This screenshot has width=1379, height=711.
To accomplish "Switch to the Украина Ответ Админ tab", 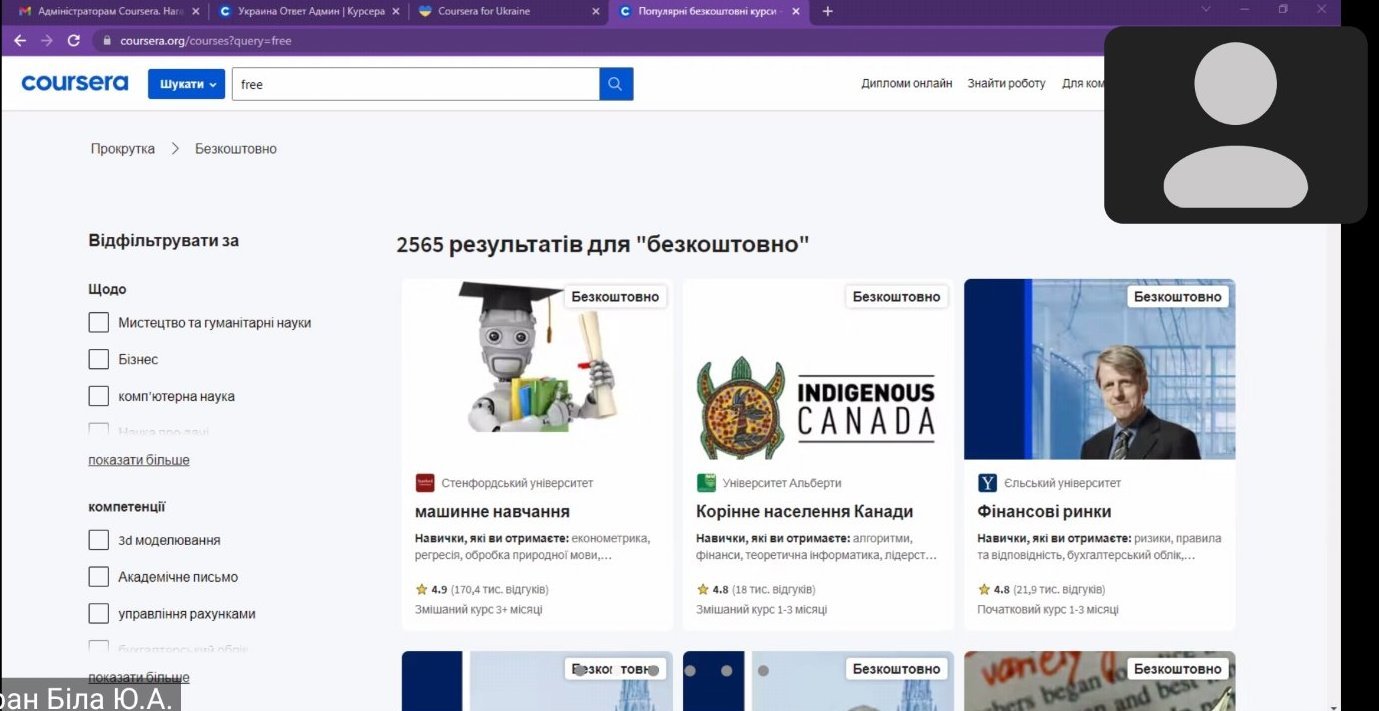I will (309, 12).
